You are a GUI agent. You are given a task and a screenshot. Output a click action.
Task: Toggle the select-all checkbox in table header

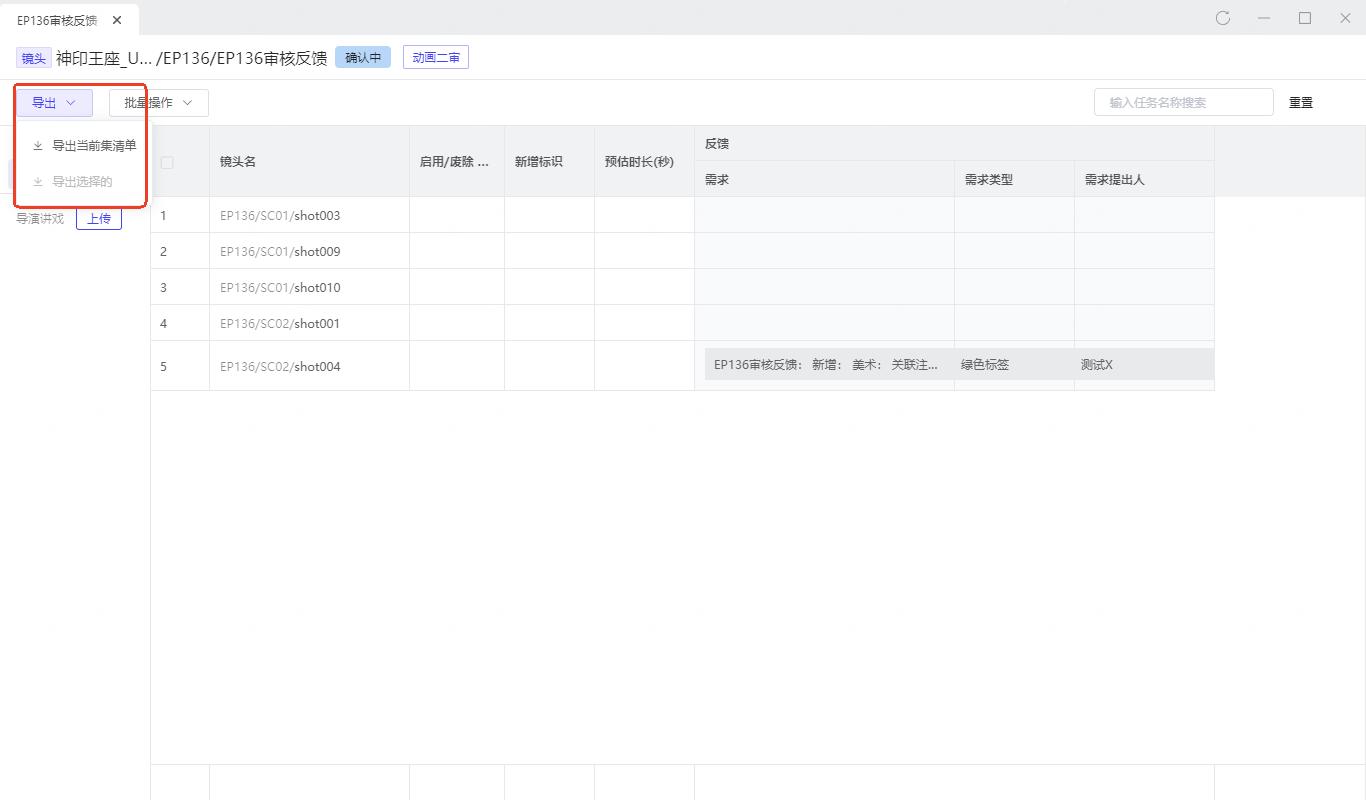pos(167,162)
